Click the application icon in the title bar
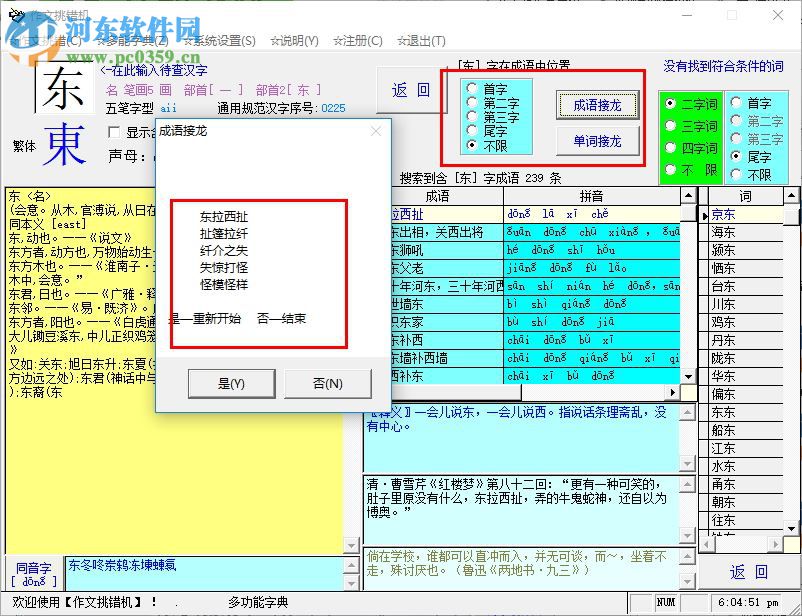 click(x=16, y=15)
